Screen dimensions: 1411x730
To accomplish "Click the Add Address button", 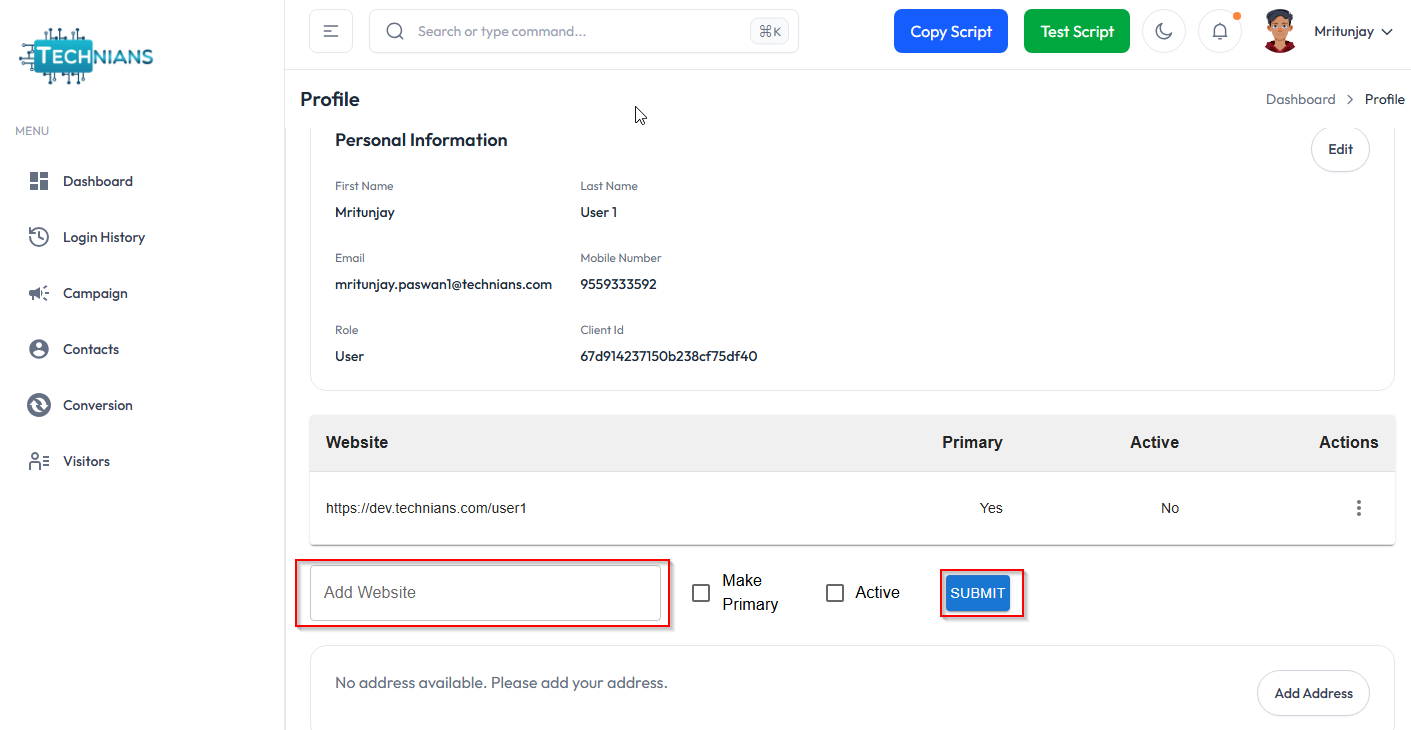I will 1313,693.
